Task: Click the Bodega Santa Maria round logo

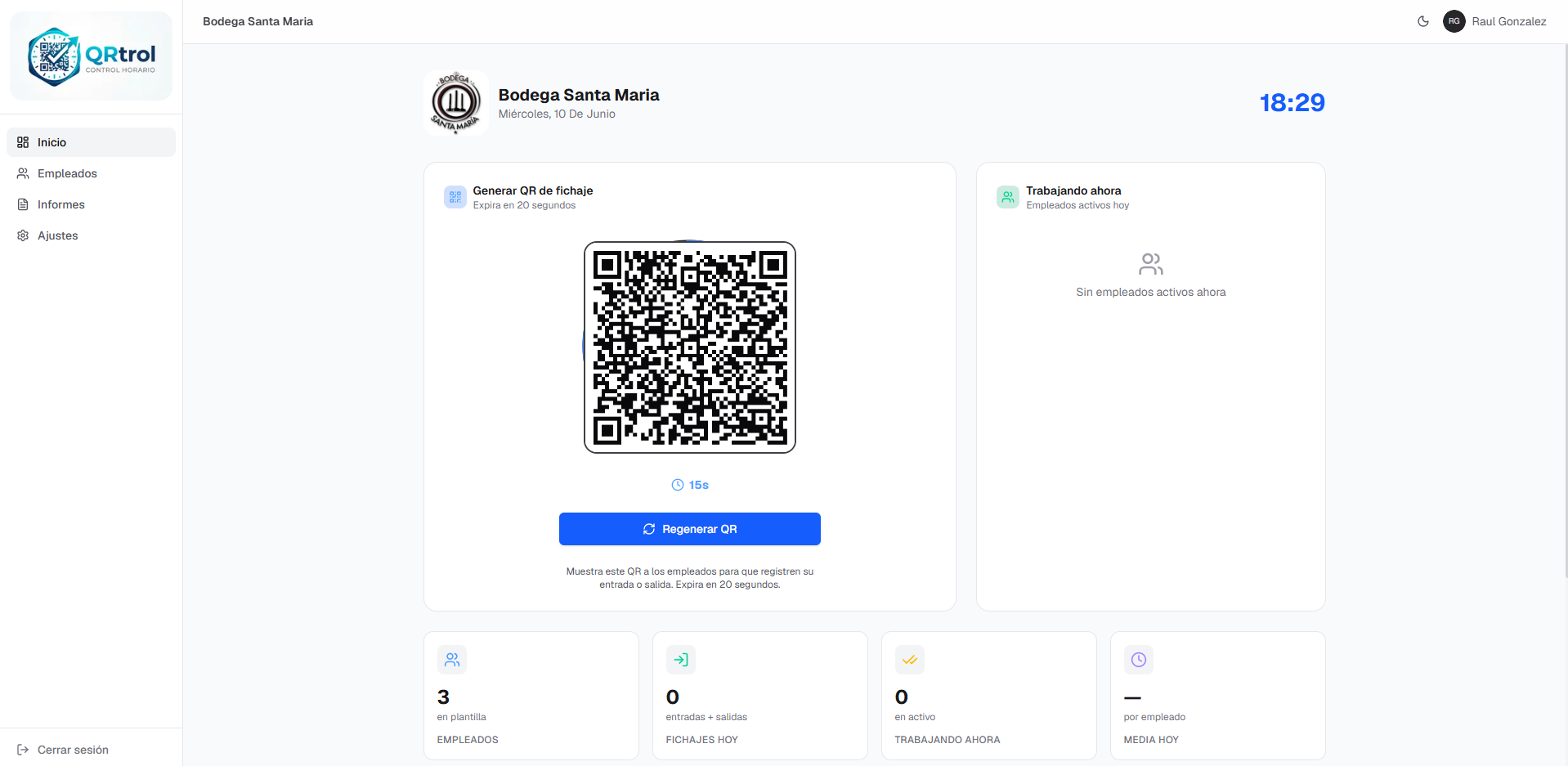Action: (456, 102)
